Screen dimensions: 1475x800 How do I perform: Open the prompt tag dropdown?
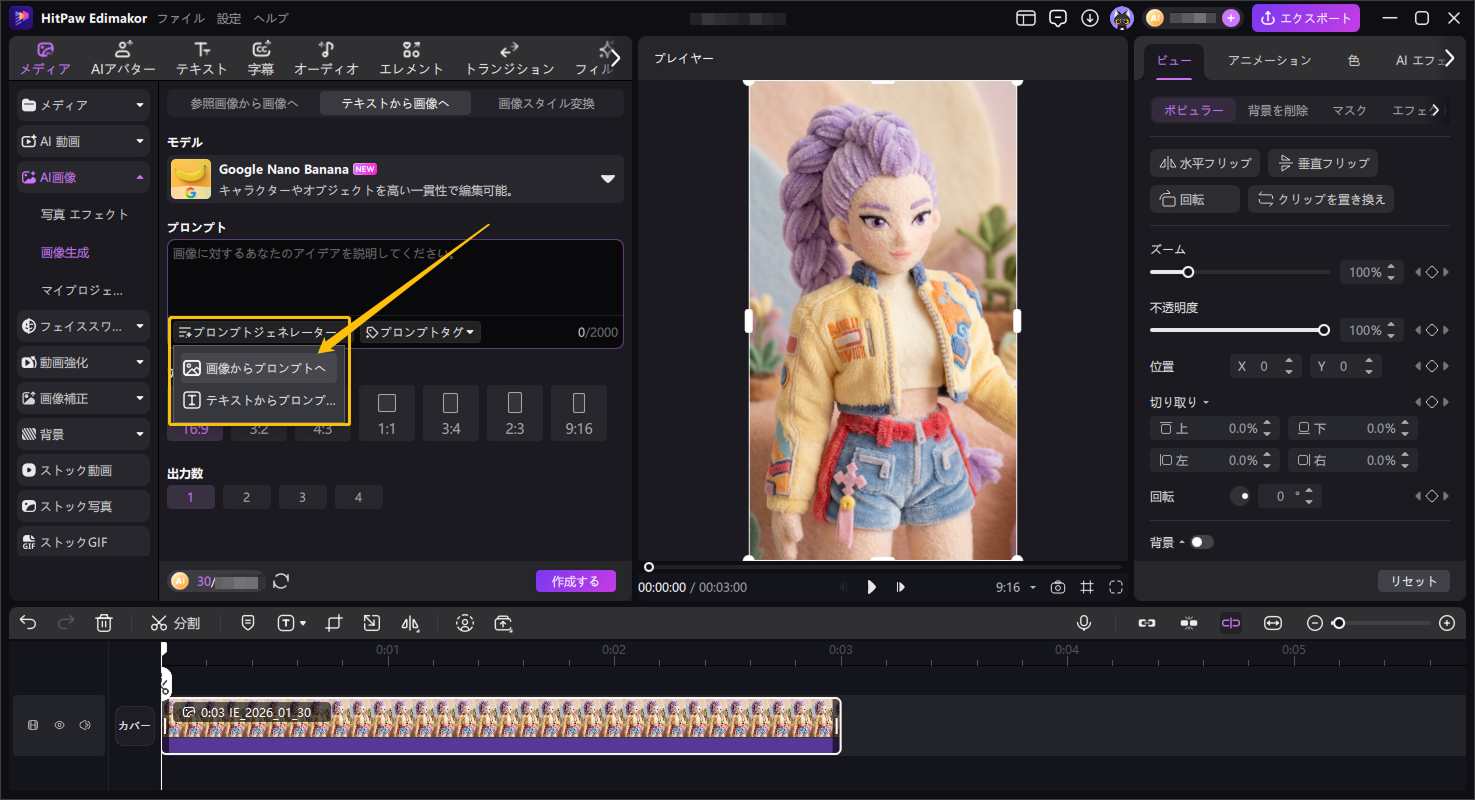tap(420, 332)
